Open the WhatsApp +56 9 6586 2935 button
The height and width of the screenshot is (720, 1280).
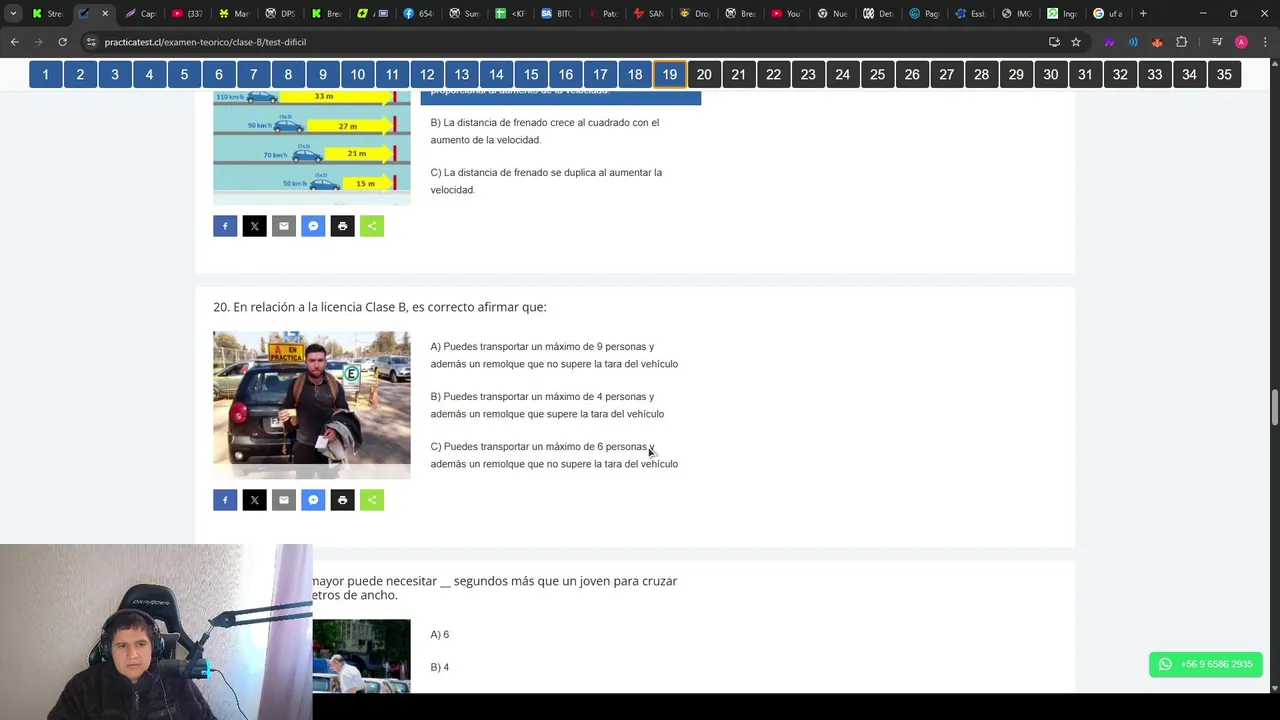[x=1206, y=664]
